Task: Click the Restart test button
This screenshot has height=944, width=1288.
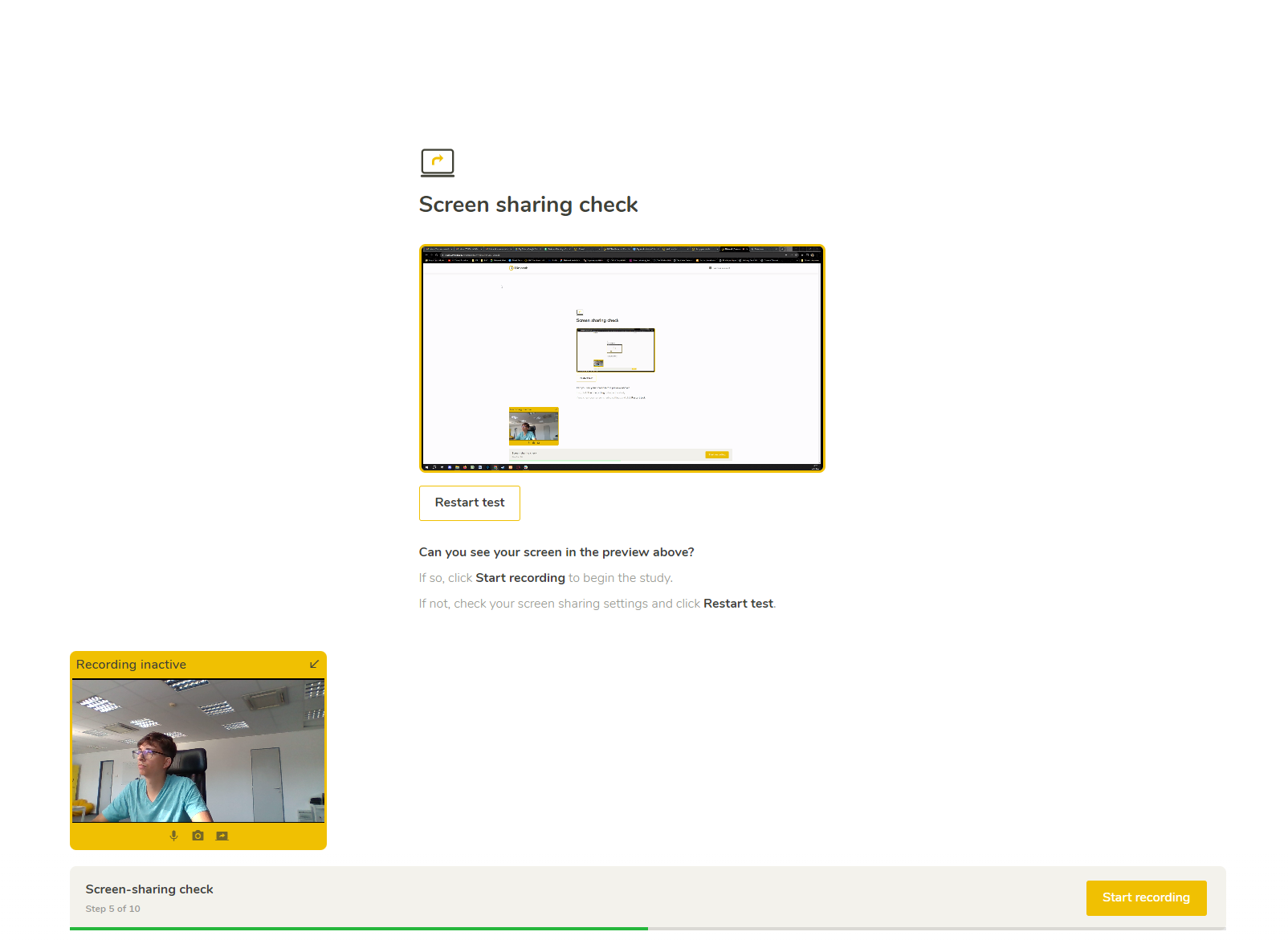Action: [x=470, y=503]
